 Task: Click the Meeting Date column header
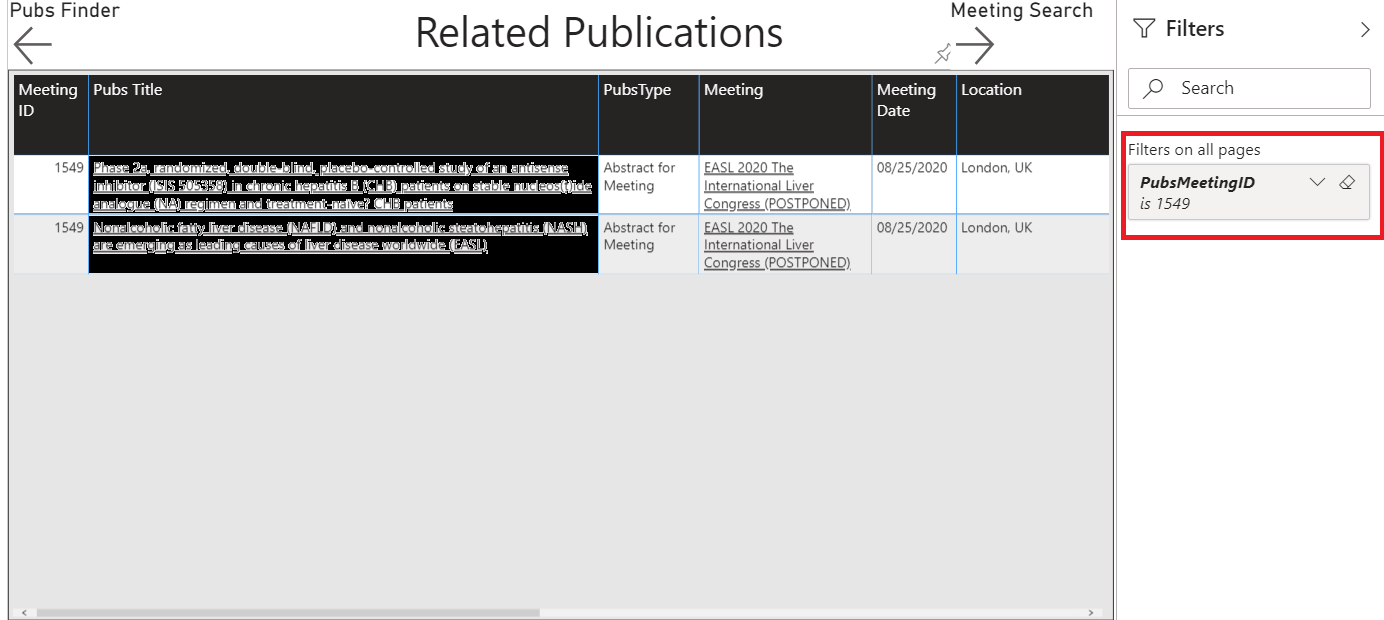pyautogui.click(x=906, y=98)
